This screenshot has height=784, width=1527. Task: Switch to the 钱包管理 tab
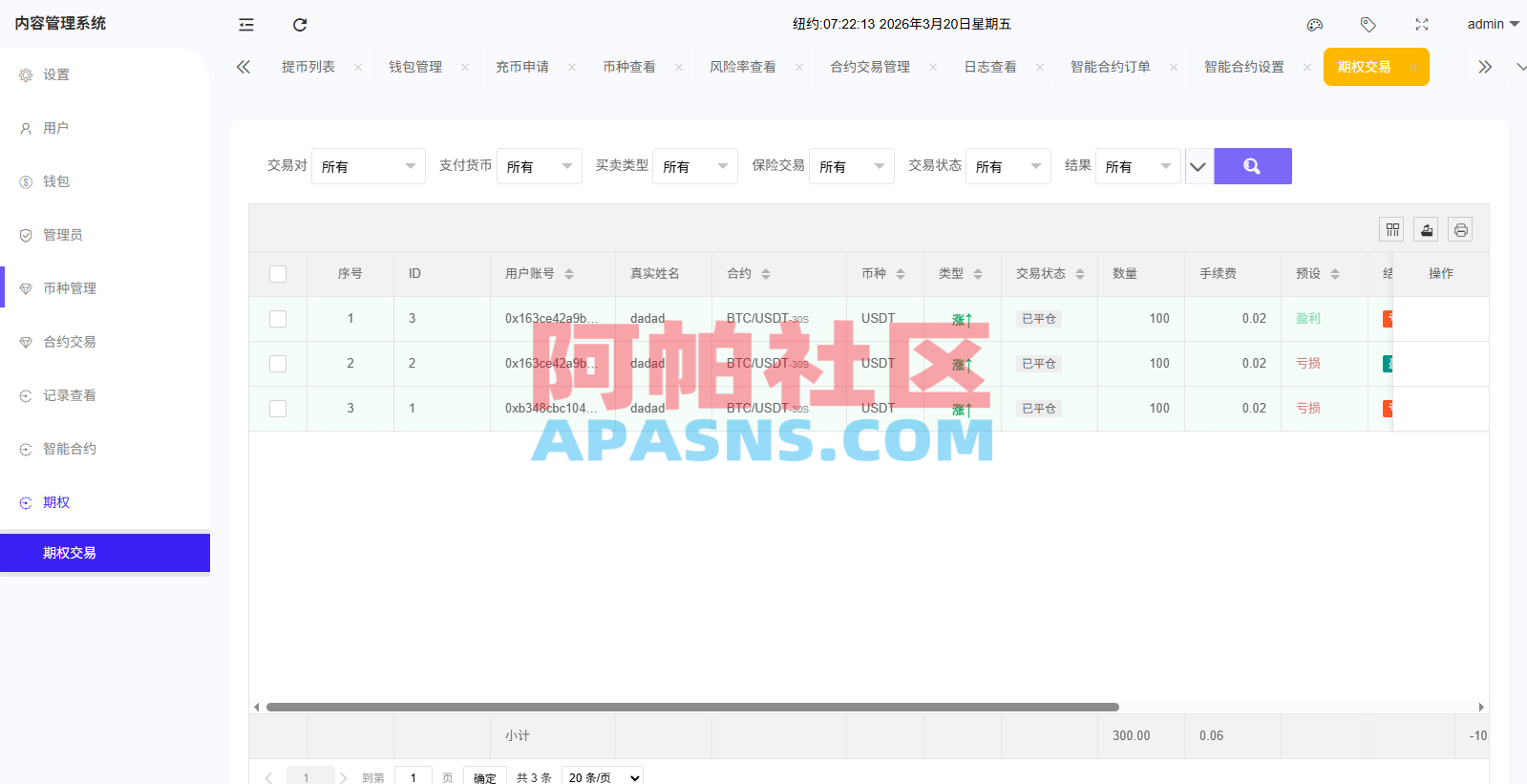(x=415, y=67)
